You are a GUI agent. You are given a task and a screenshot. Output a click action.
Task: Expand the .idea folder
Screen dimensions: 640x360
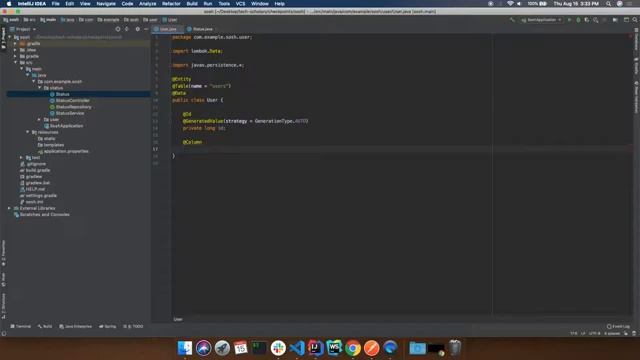pyautogui.click(x=16, y=50)
